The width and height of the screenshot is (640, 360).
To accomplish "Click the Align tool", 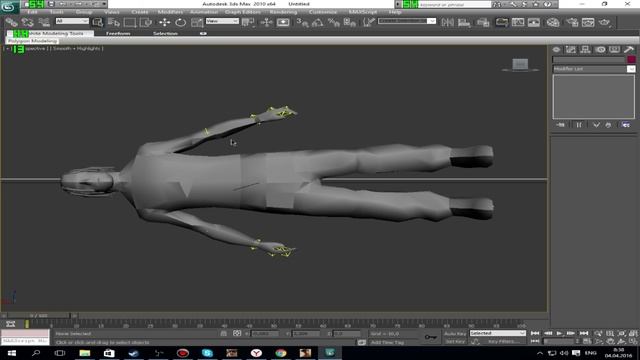I will click(464, 22).
